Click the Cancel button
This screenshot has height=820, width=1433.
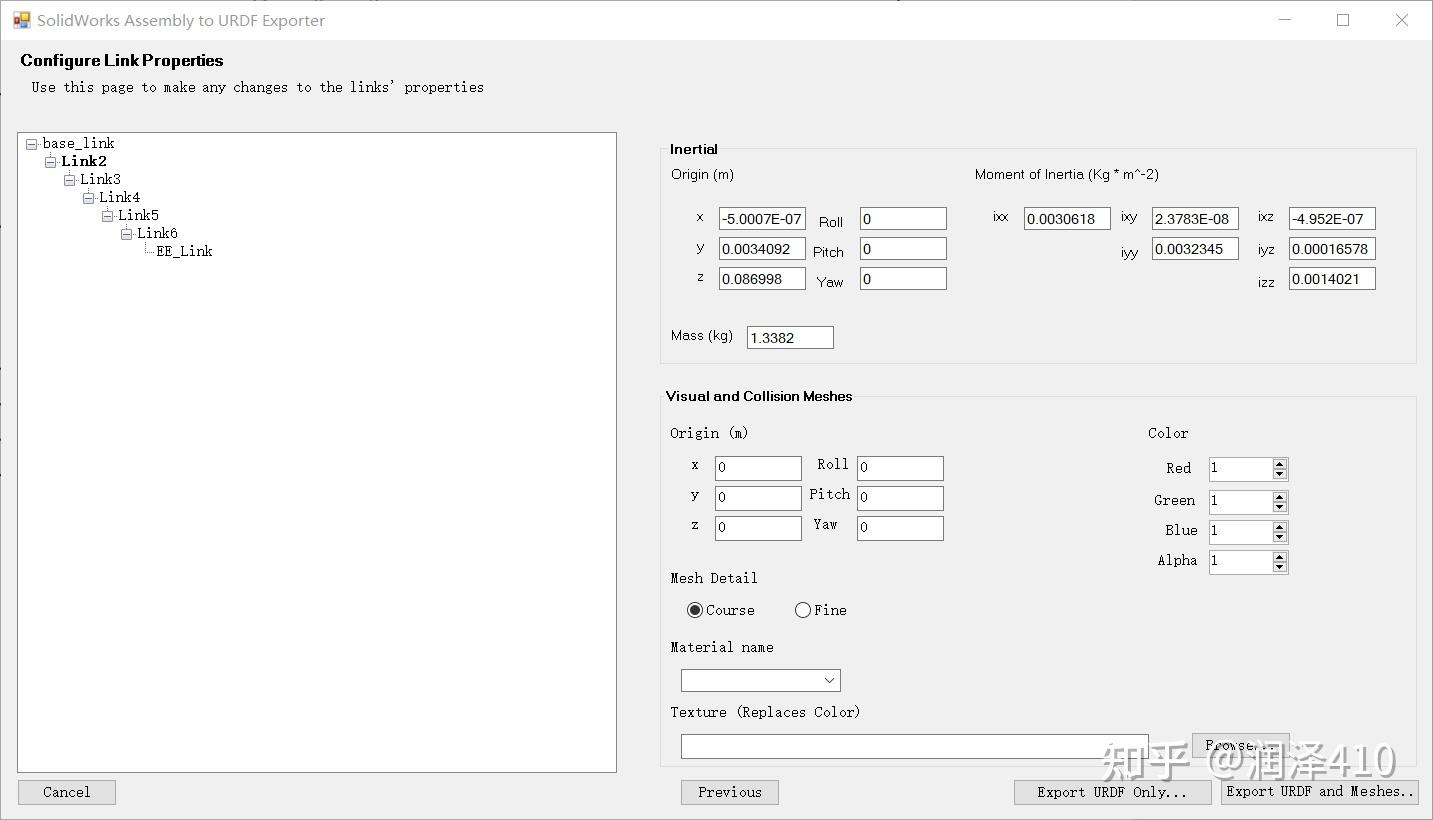67,792
